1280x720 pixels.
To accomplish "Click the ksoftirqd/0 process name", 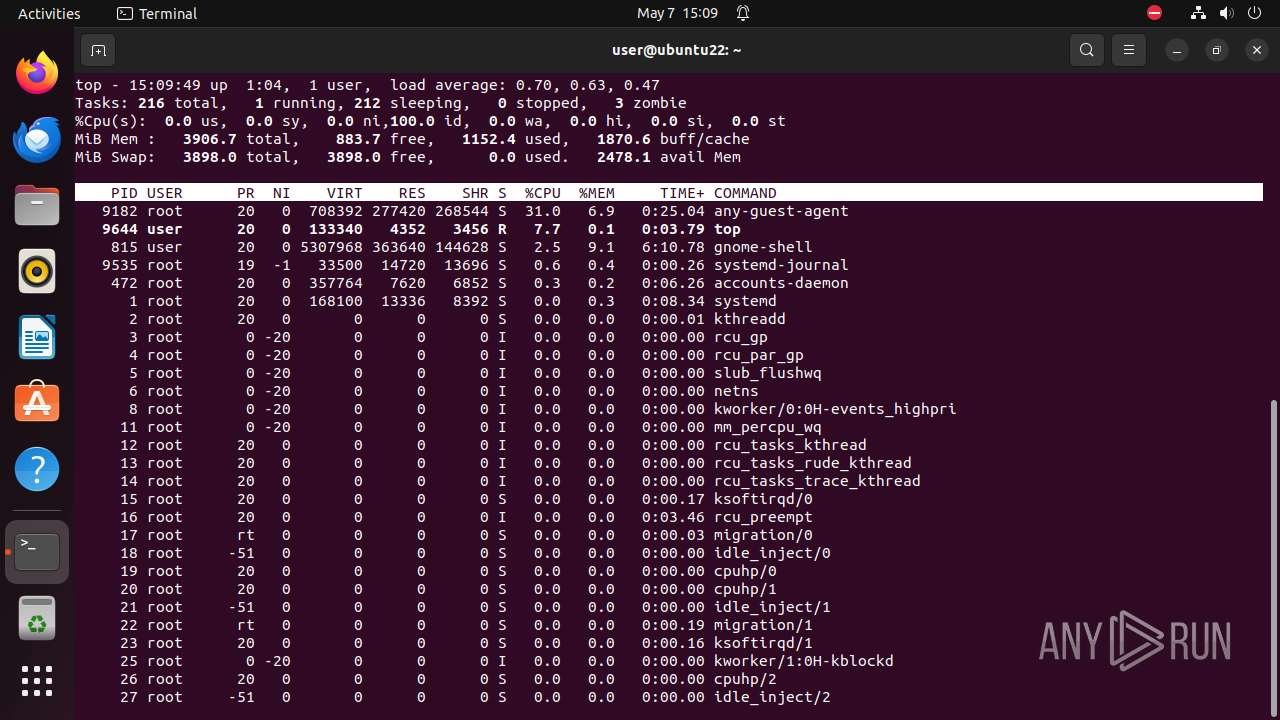I will coord(763,499).
